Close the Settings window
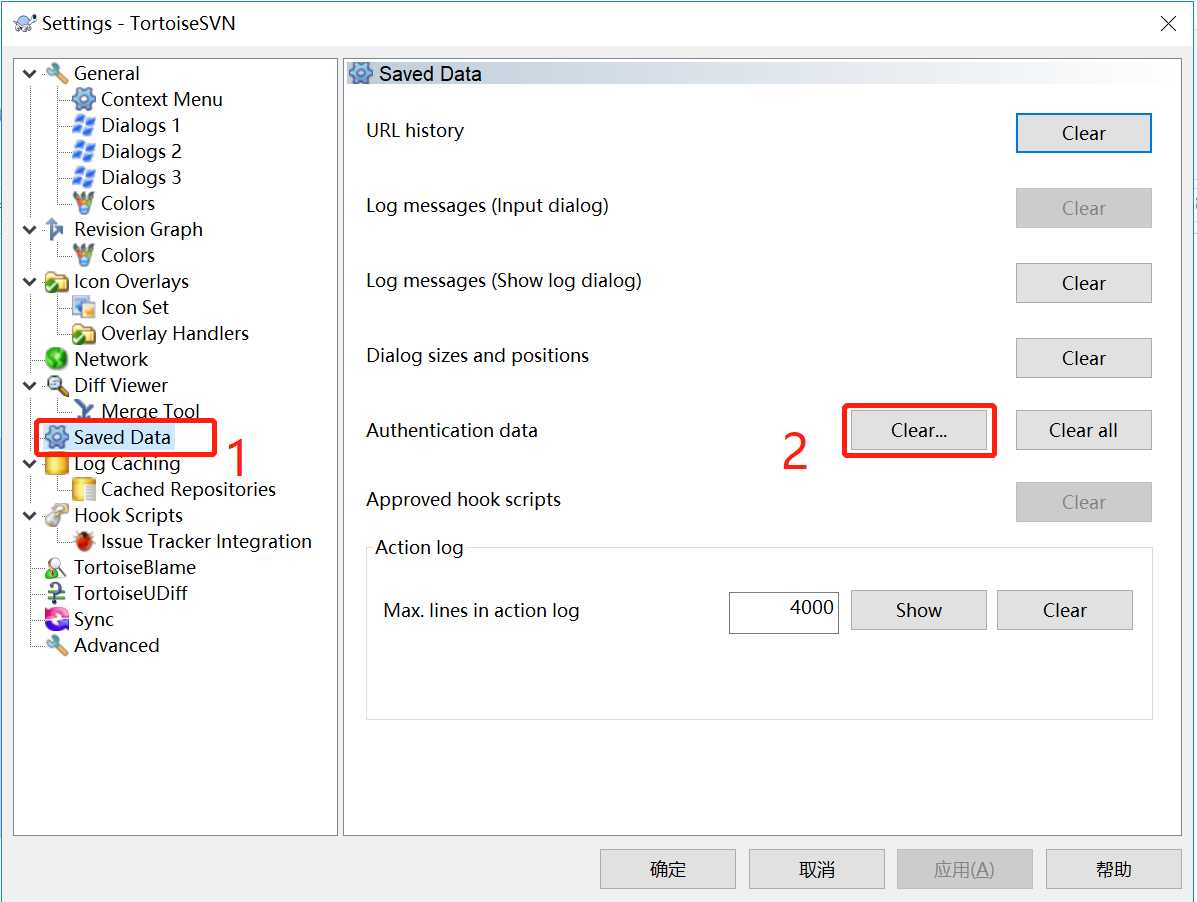The width and height of the screenshot is (1197, 902). [x=1168, y=24]
